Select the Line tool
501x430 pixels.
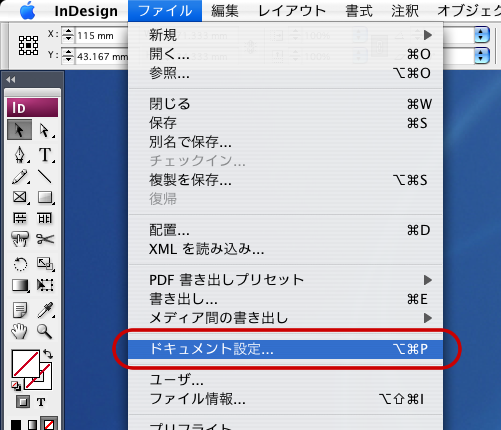(45, 176)
